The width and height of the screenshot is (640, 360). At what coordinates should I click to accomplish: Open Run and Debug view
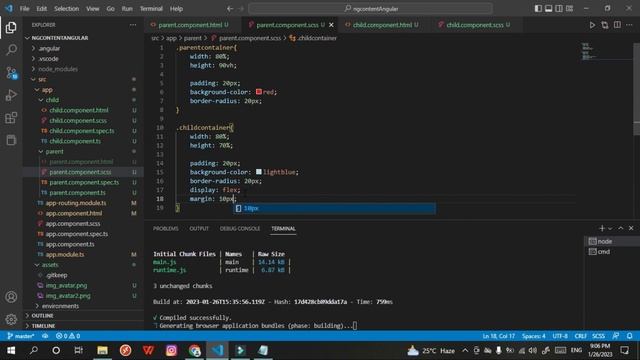[11, 95]
